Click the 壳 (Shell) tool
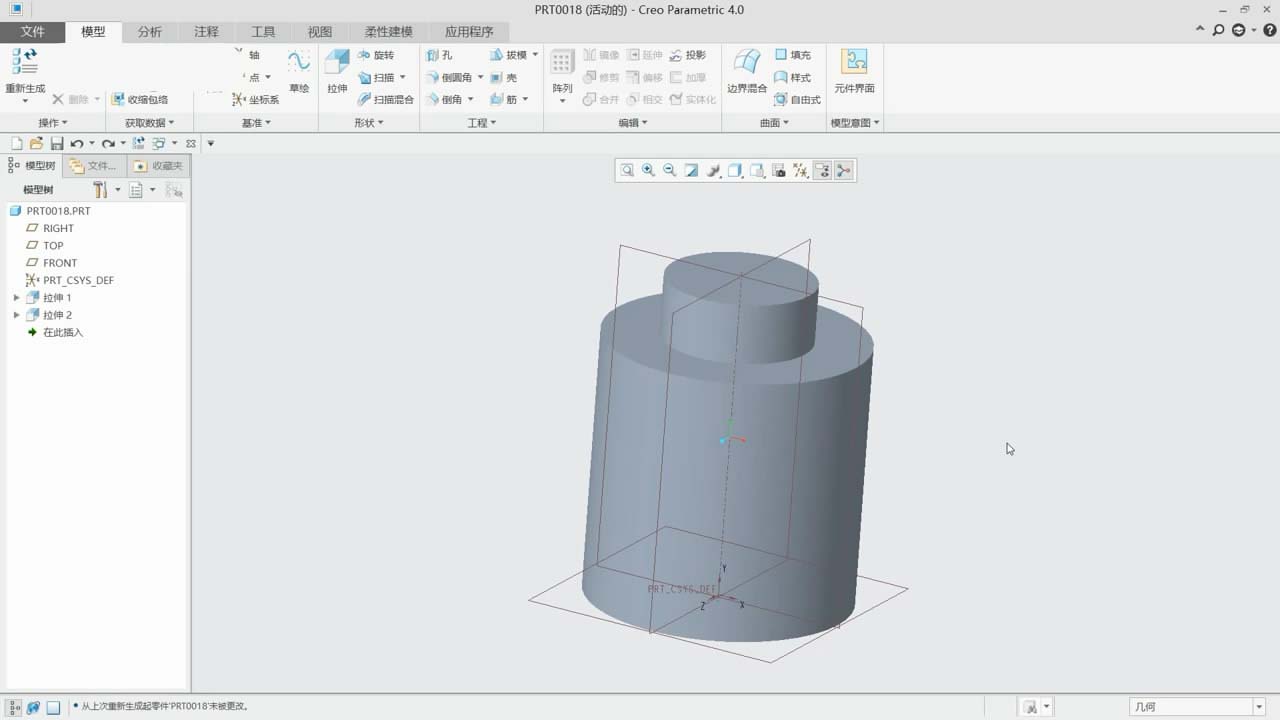Viewport: 1280px width, 720px height. click(504, 77)
